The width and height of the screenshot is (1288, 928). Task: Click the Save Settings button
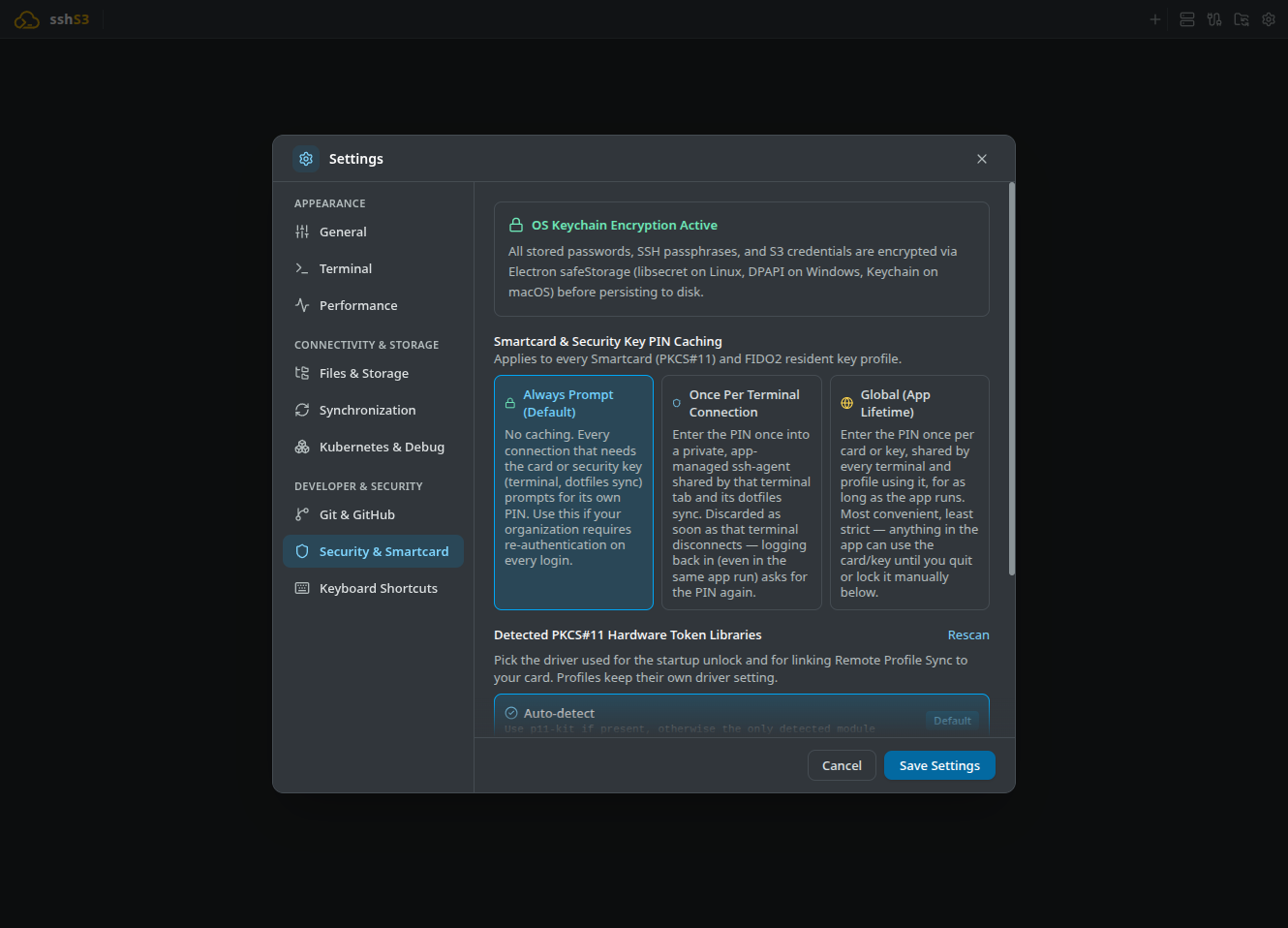click(x=939, y=765)
